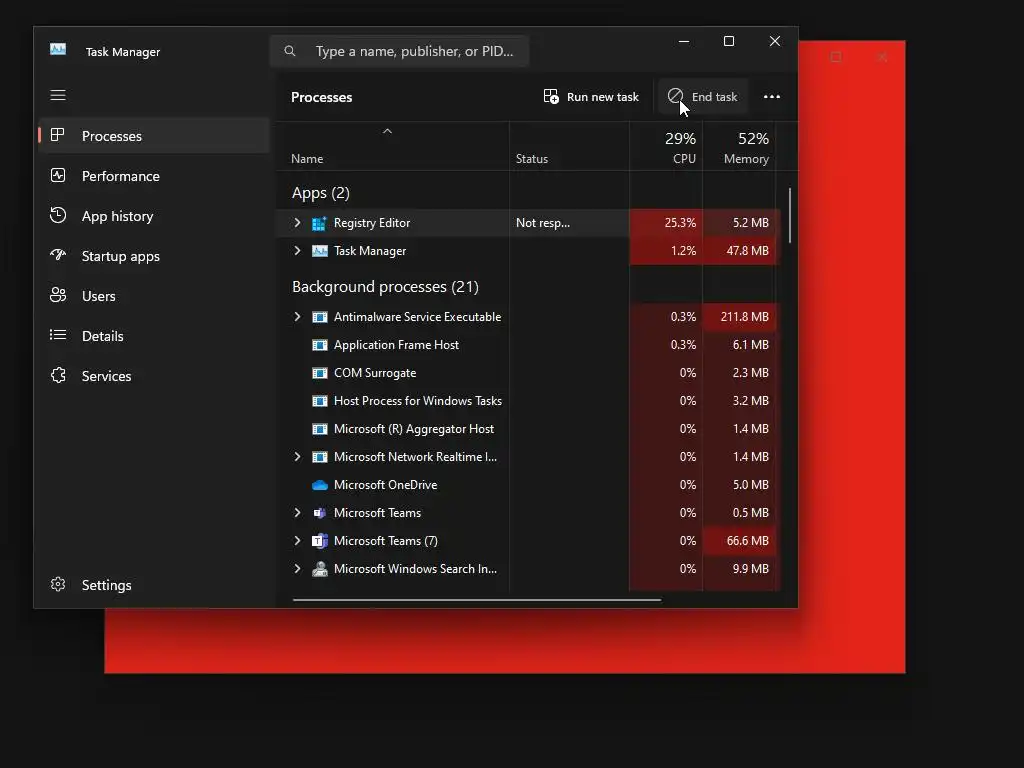Expand the Registry Editor process group
Image resolution: width=1024 pixels, height=768 pixels.
tap(297, 223)
